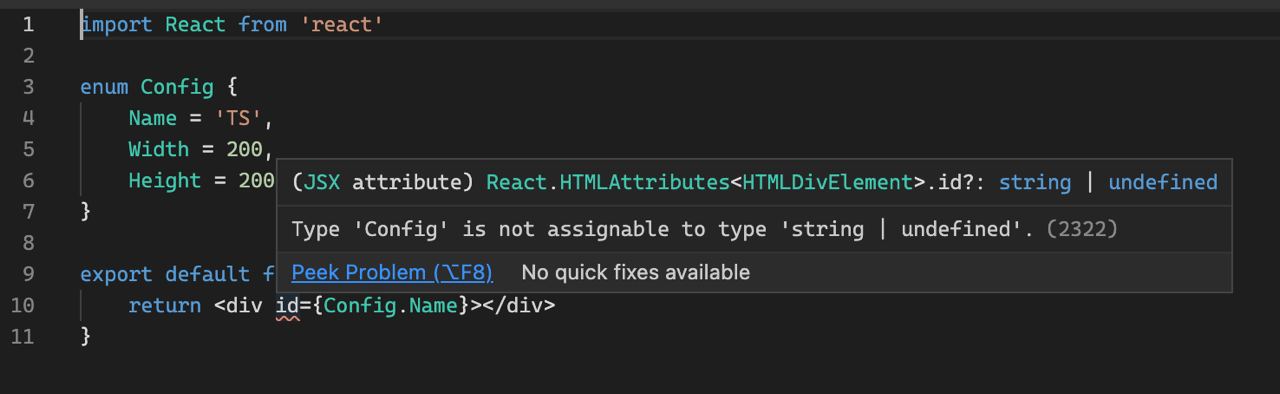The height and width of the screenshot is (394, 1280).
Task: Click Config.Name expression inside JSX
Action: click(390, 305)
